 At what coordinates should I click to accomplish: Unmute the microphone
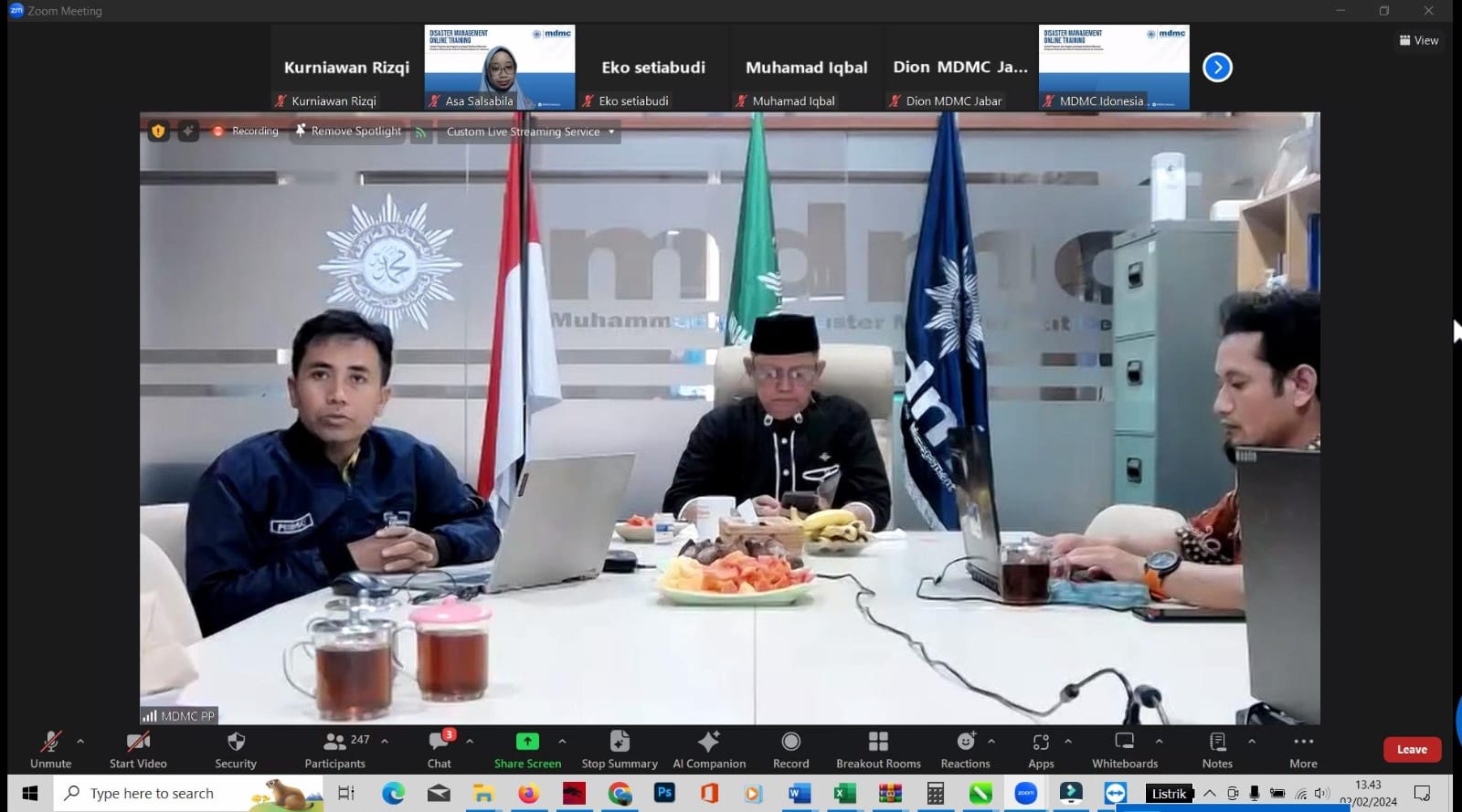50,749
